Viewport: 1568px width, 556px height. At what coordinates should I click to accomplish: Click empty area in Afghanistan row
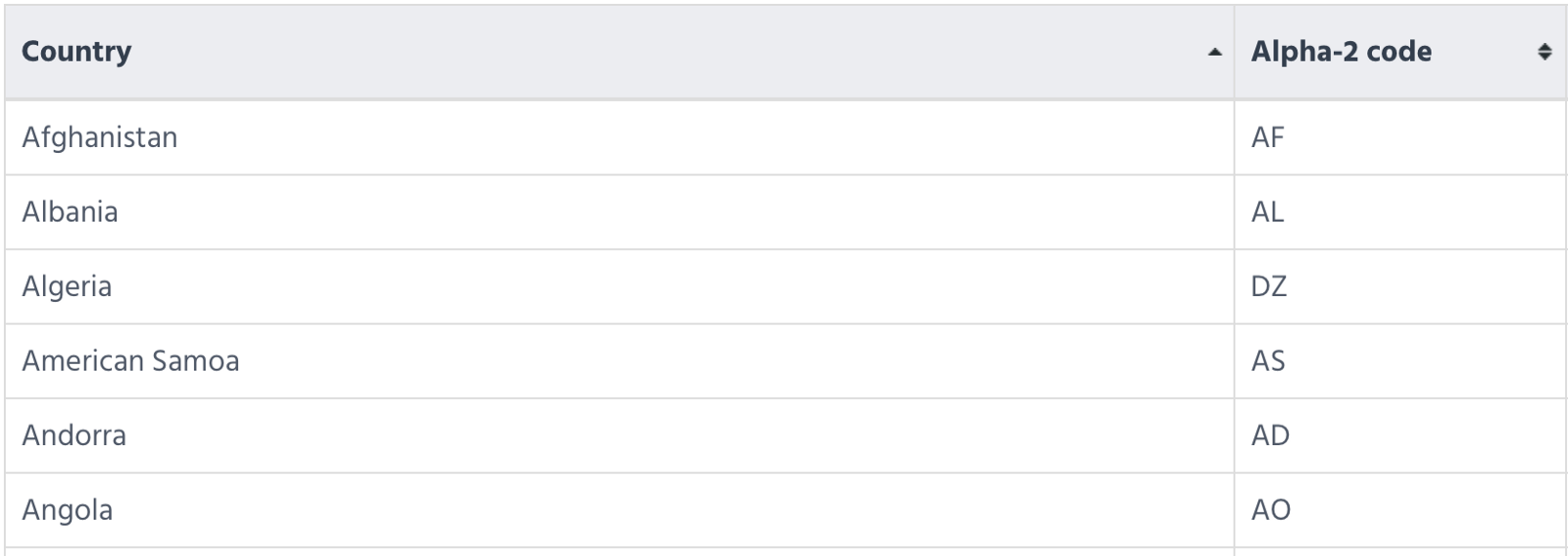(x=706, y=137)
